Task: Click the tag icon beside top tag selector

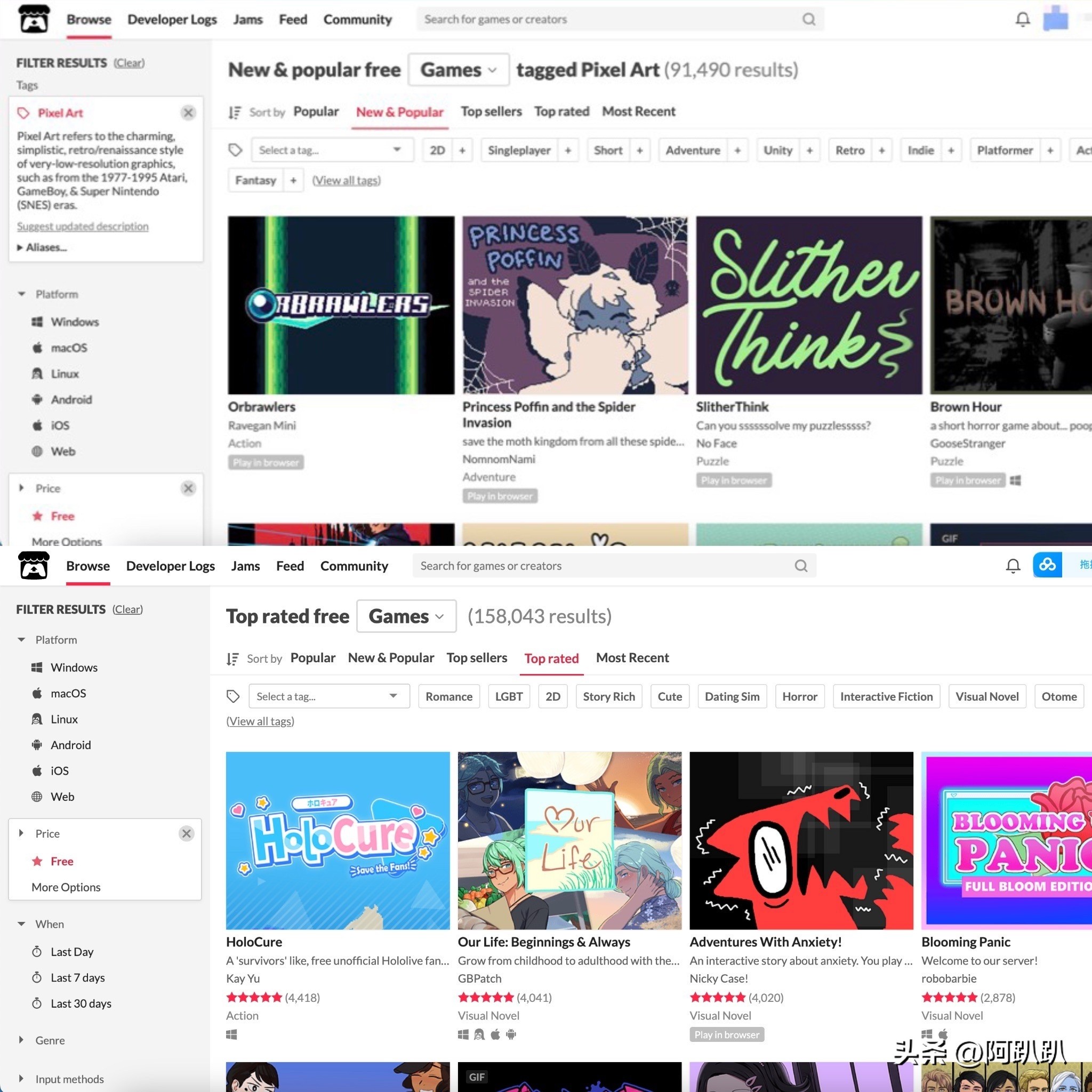Action: pyautogui.click(x=236, y=150)
